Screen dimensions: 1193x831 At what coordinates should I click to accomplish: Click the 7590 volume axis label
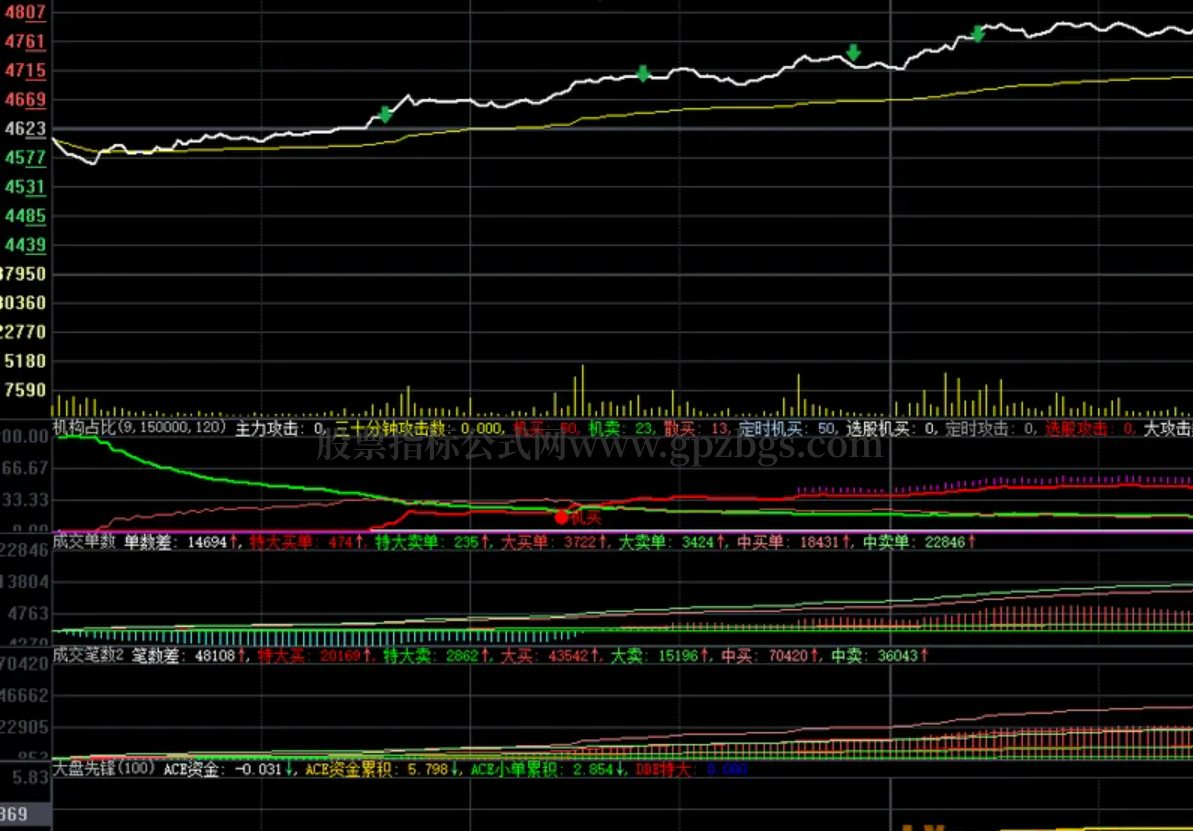coord(25,390)
